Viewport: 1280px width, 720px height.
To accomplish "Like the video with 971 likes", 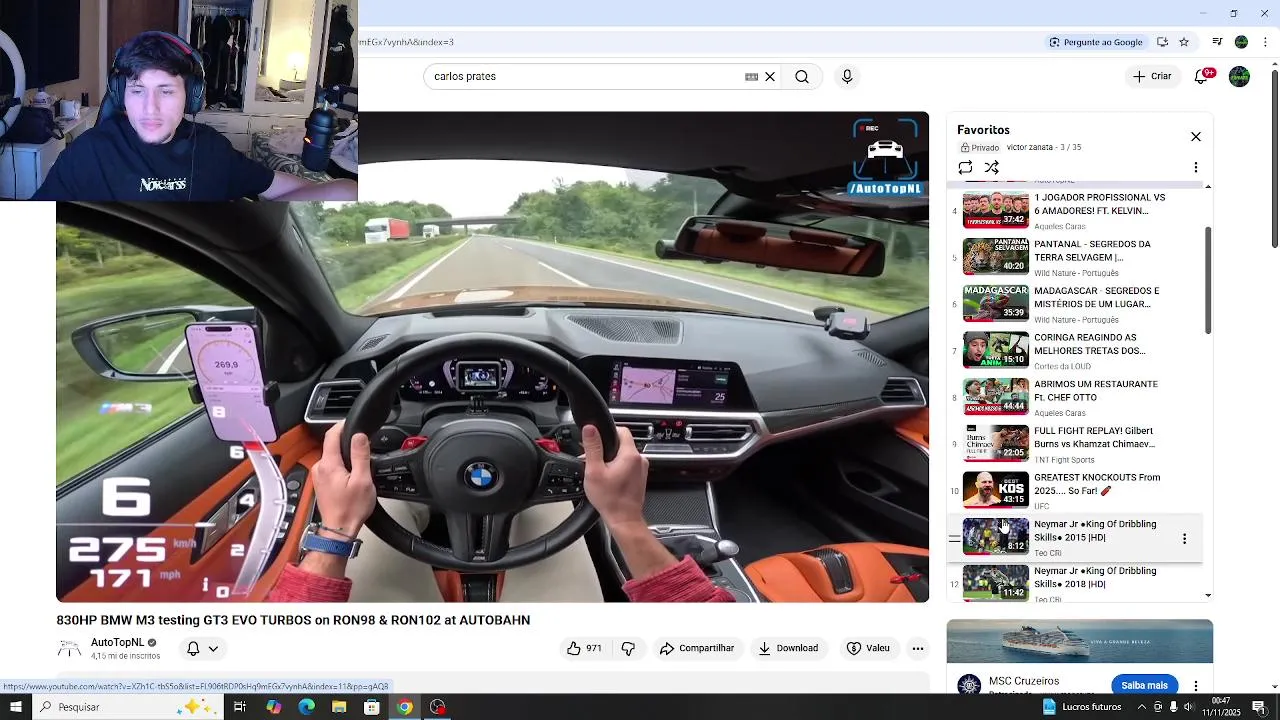I will pyautogui.click(x=584, y=648).
